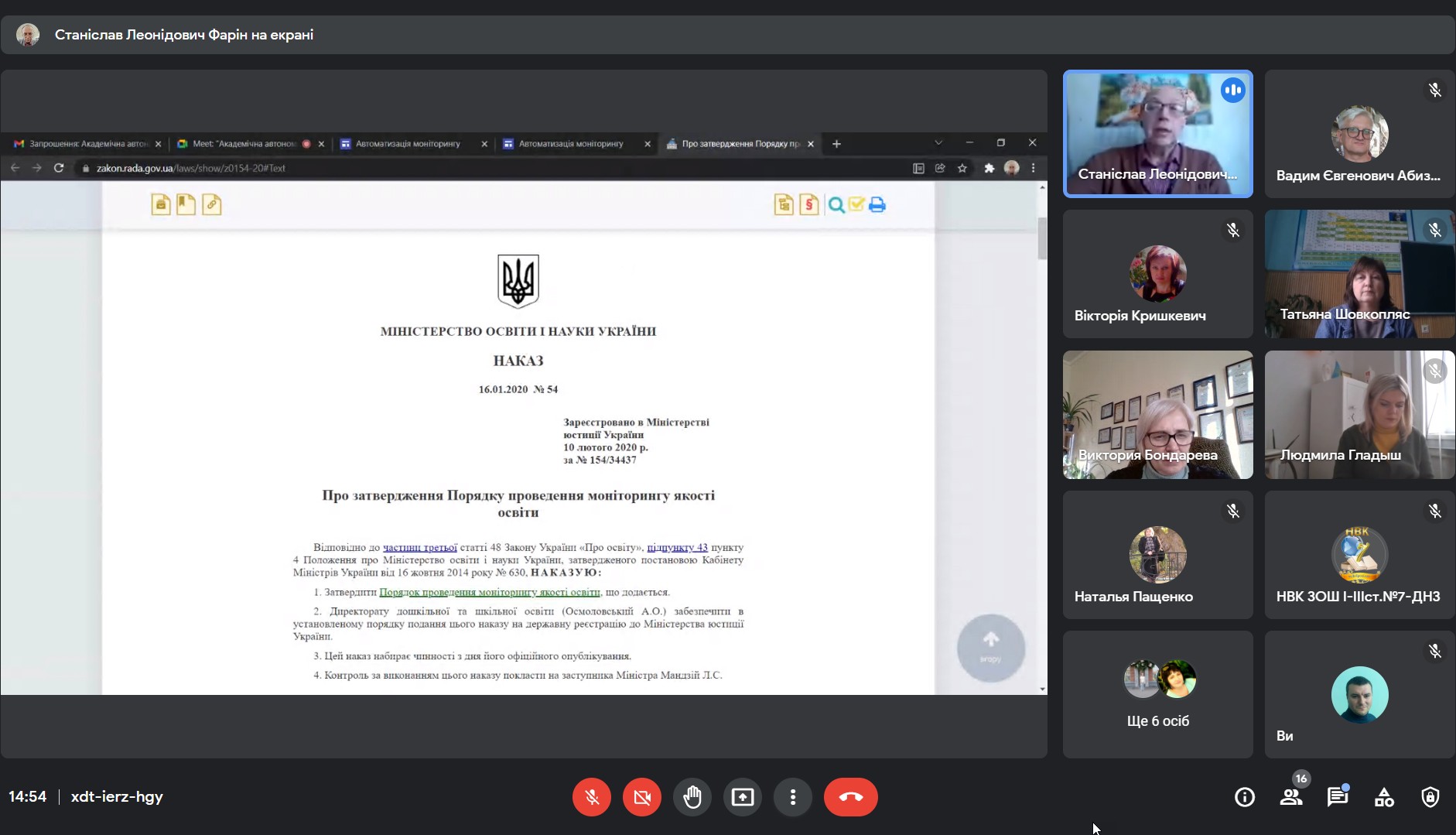Click the browser forward arrow
The width and height of the screenshot is (1456, 835).
click(36, 168)
